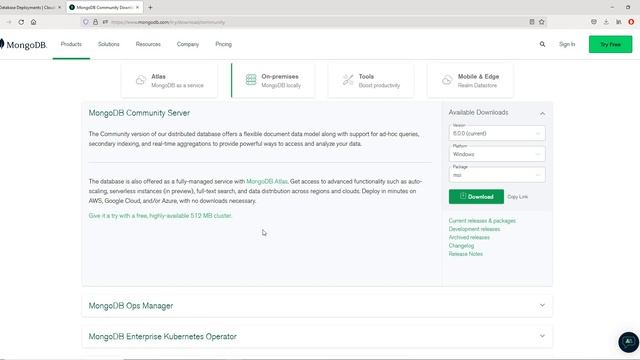The image size is (640, 360).
Task: Click the red extension icon in toolbar
Action: (631, 22)
